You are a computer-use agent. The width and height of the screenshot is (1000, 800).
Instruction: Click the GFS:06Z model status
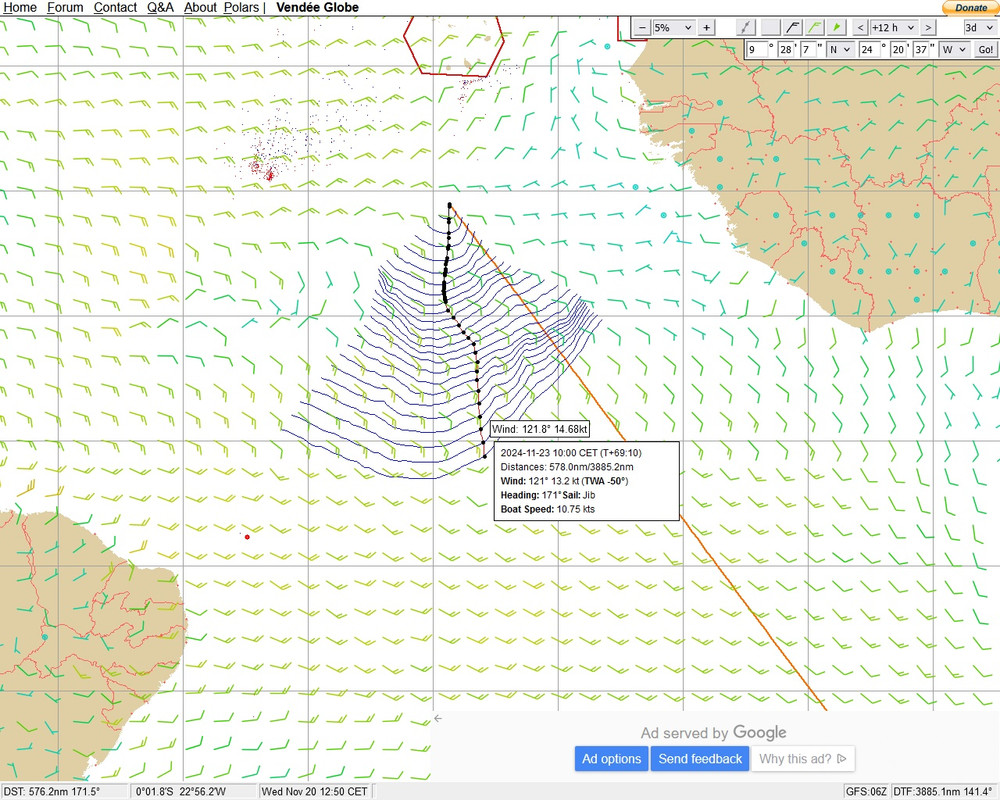(x=866, y=791)
